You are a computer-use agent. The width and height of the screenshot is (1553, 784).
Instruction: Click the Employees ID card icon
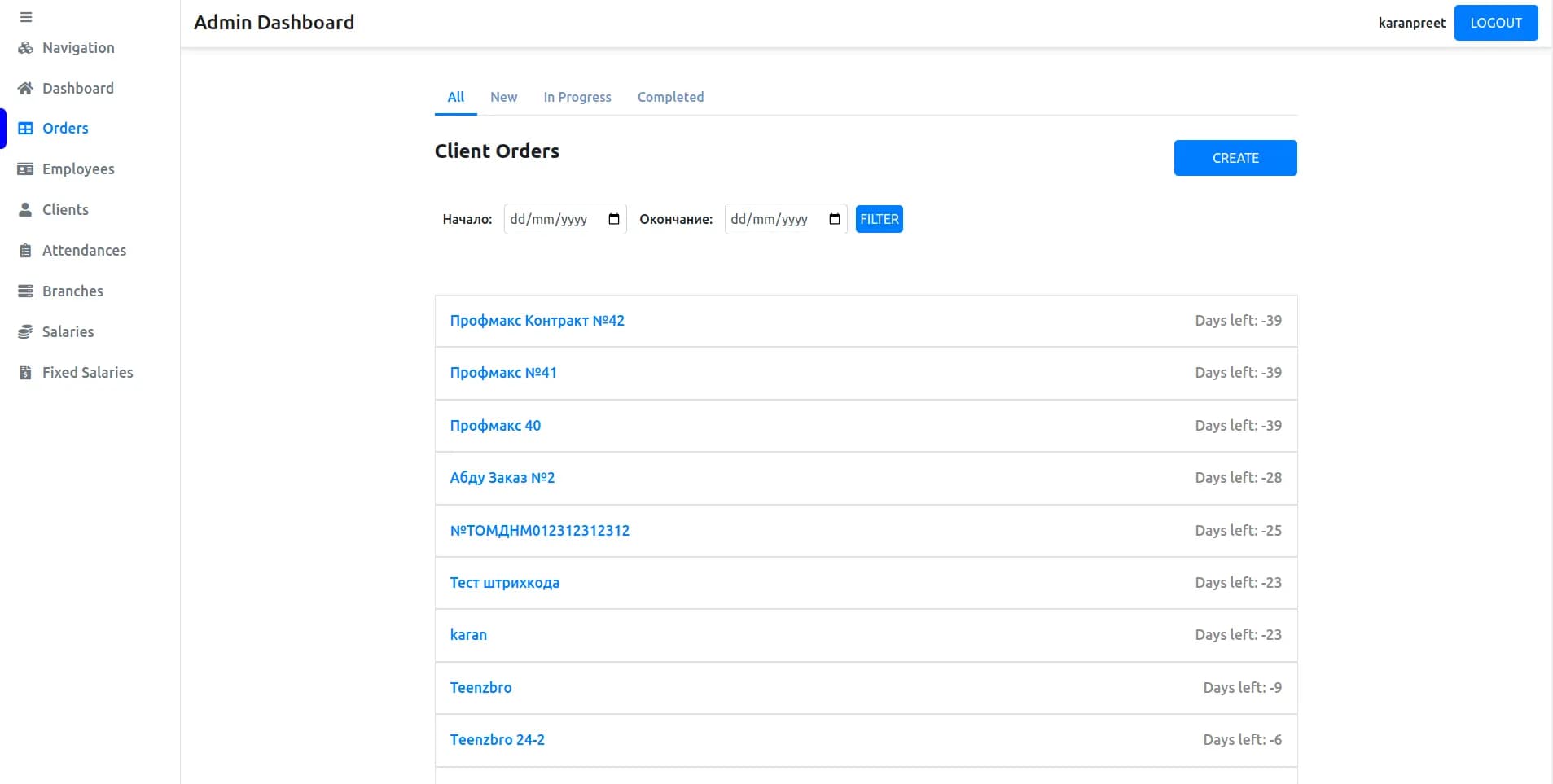25,169
